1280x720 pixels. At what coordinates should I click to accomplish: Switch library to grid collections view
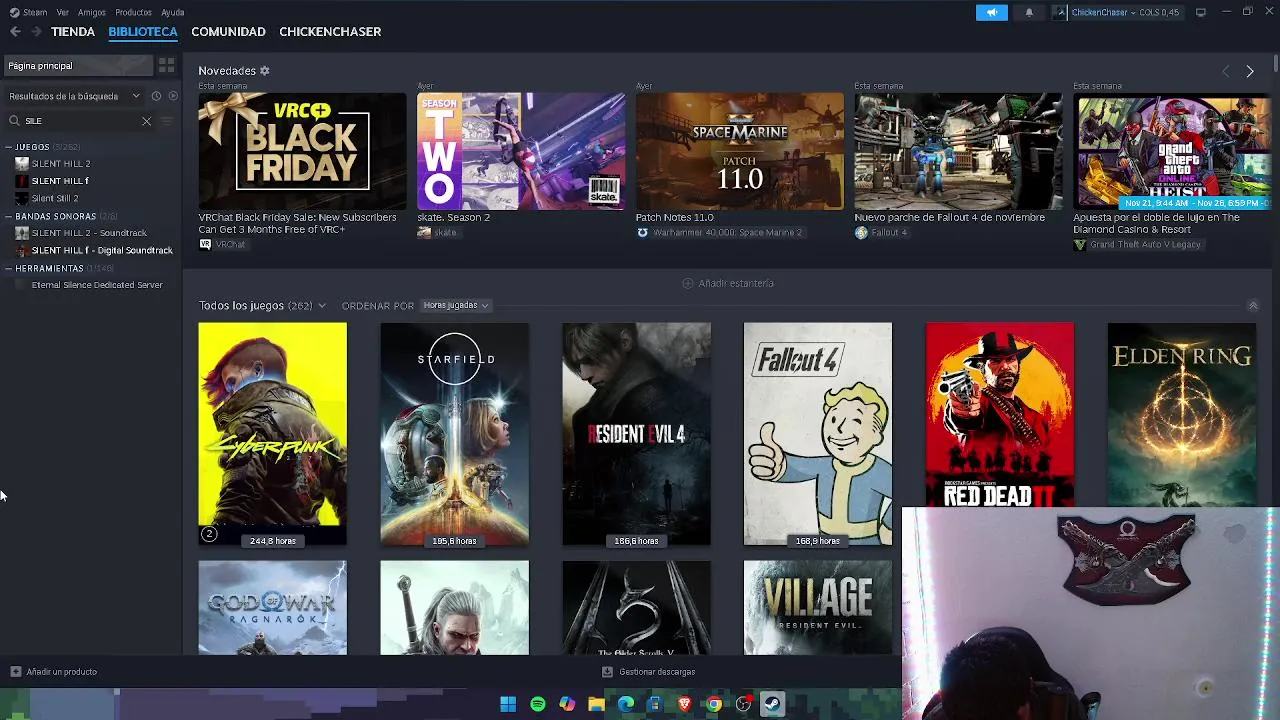pos(167,66)
